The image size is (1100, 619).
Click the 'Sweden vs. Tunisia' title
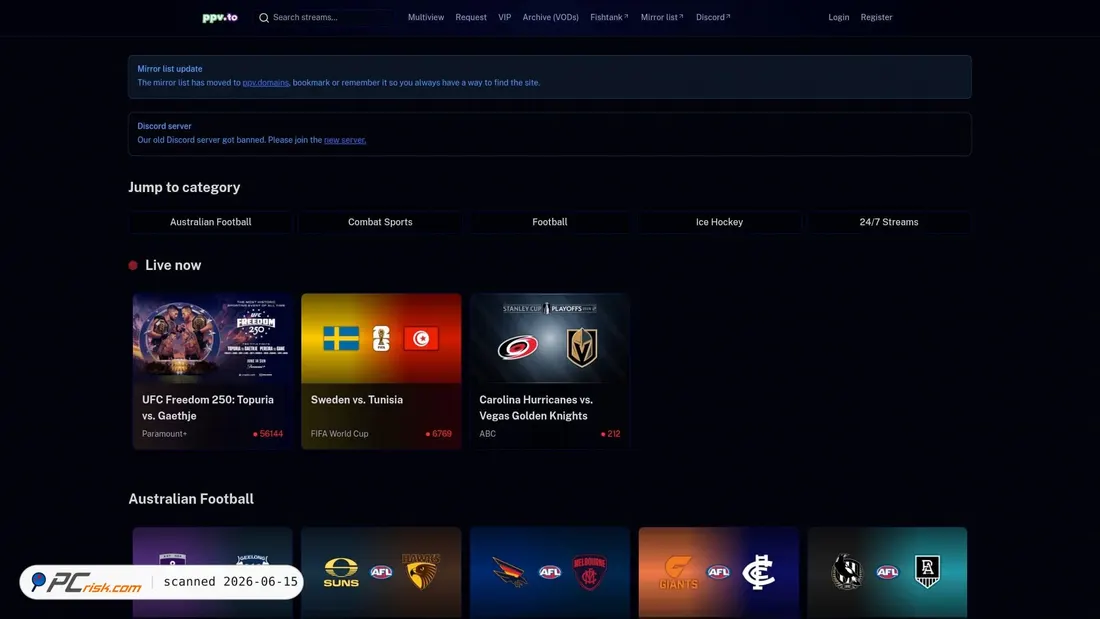click(x=357, y=400)
